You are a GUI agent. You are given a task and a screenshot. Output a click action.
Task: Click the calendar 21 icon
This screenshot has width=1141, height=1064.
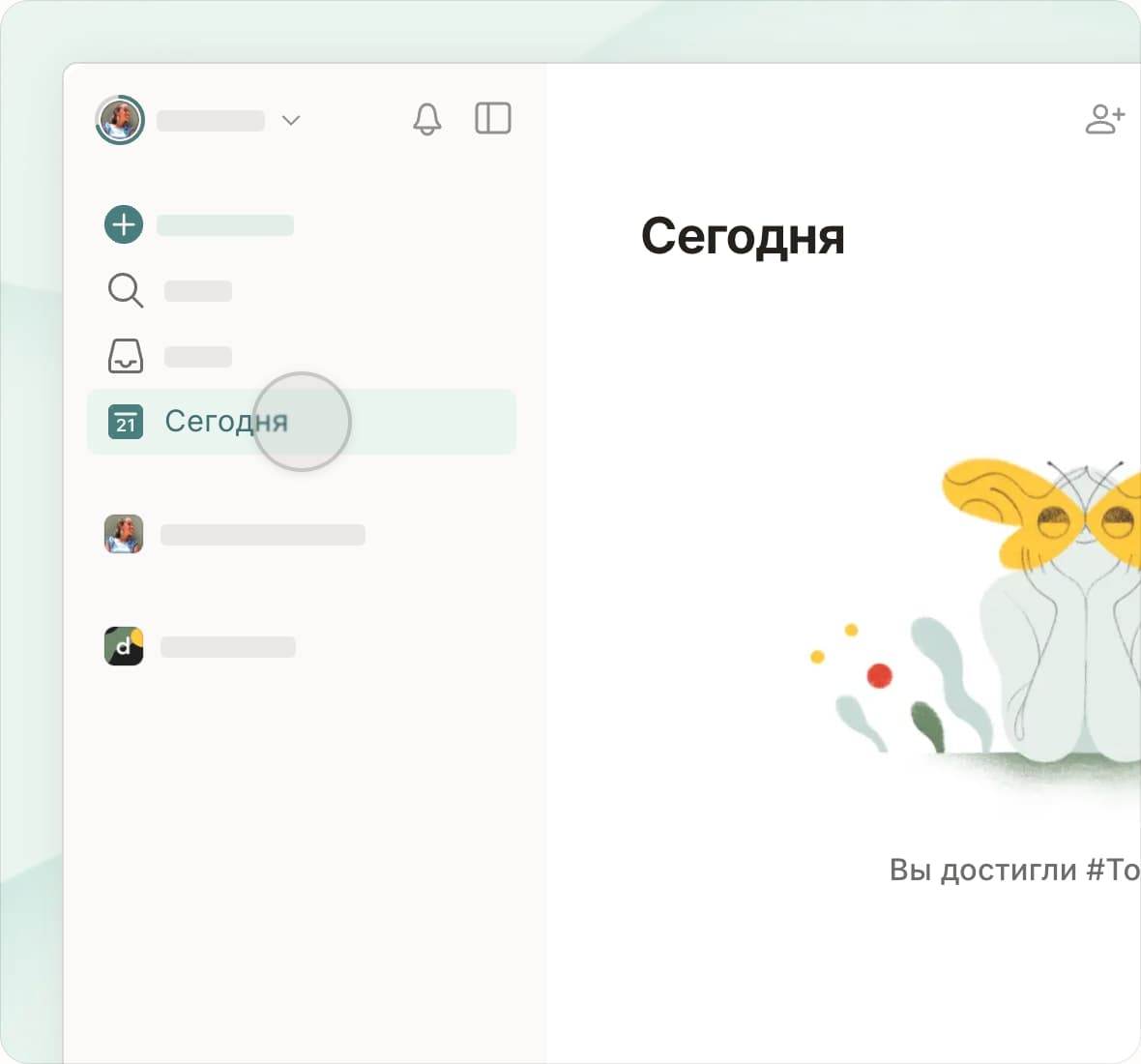coord(126,422)
